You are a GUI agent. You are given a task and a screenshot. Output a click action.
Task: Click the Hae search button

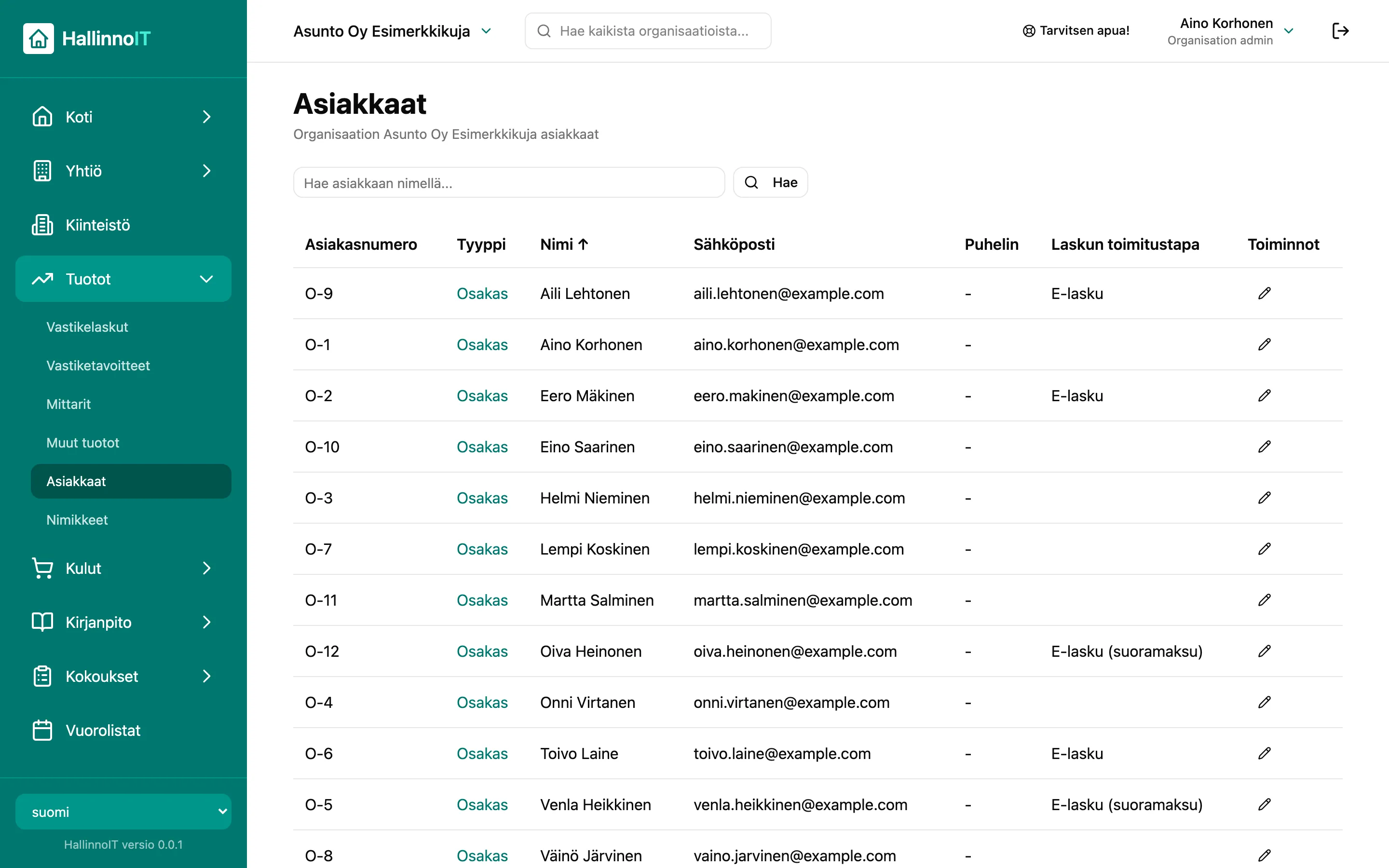[770, 183]
